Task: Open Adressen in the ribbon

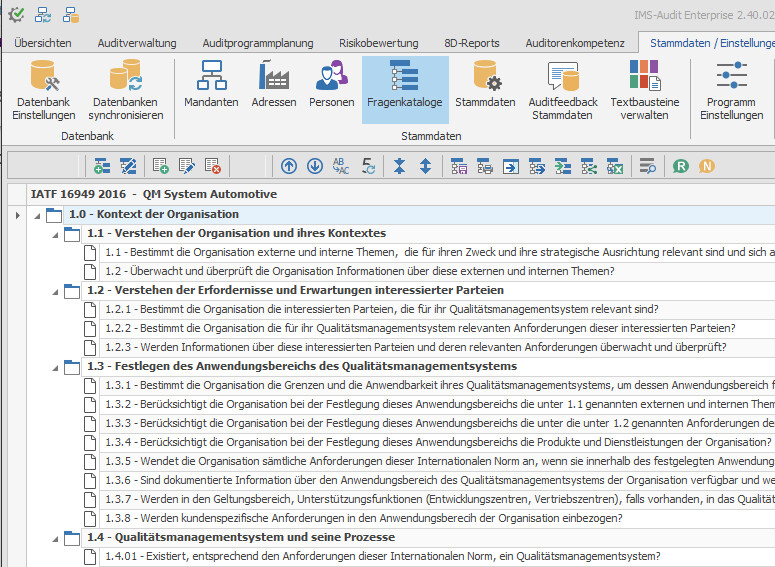Action: pos(274,84)
